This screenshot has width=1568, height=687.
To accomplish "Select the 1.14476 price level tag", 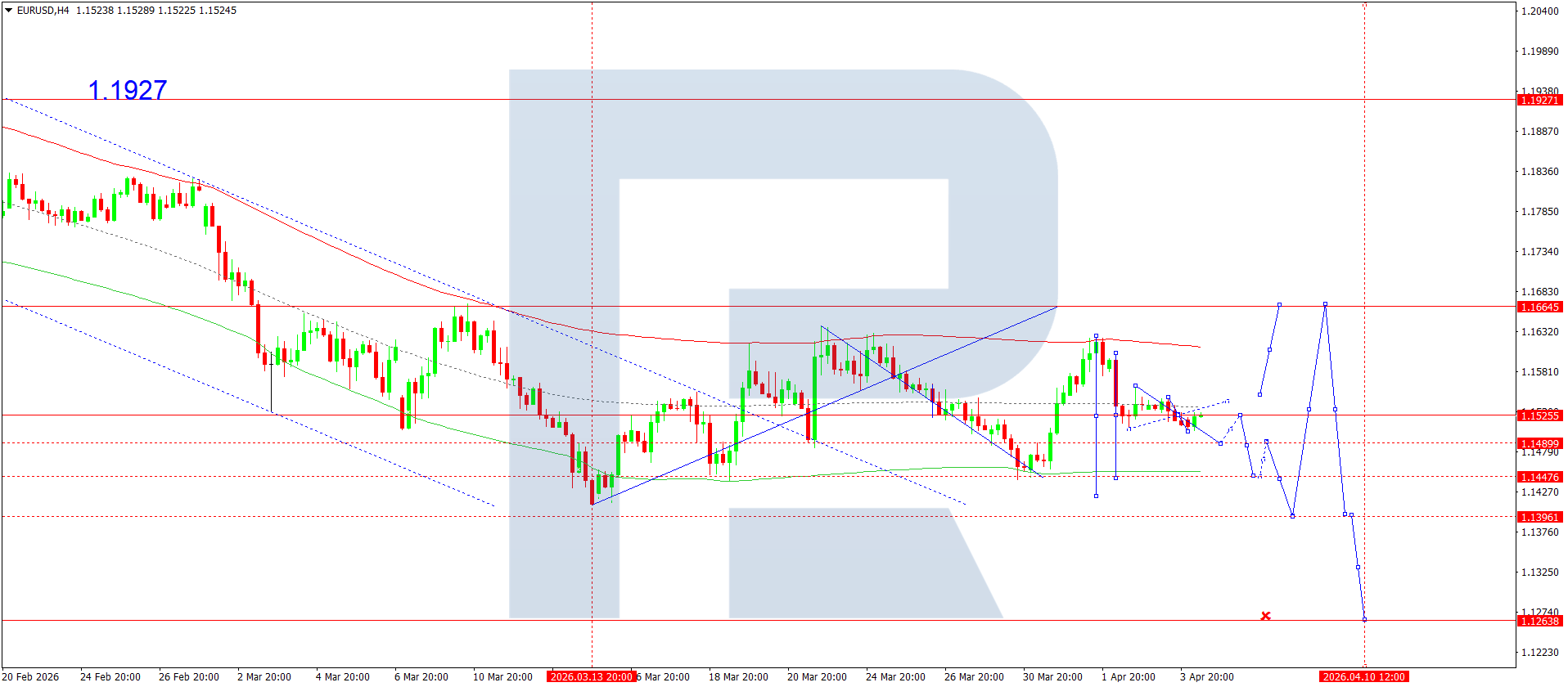I will pos(1539,477).
